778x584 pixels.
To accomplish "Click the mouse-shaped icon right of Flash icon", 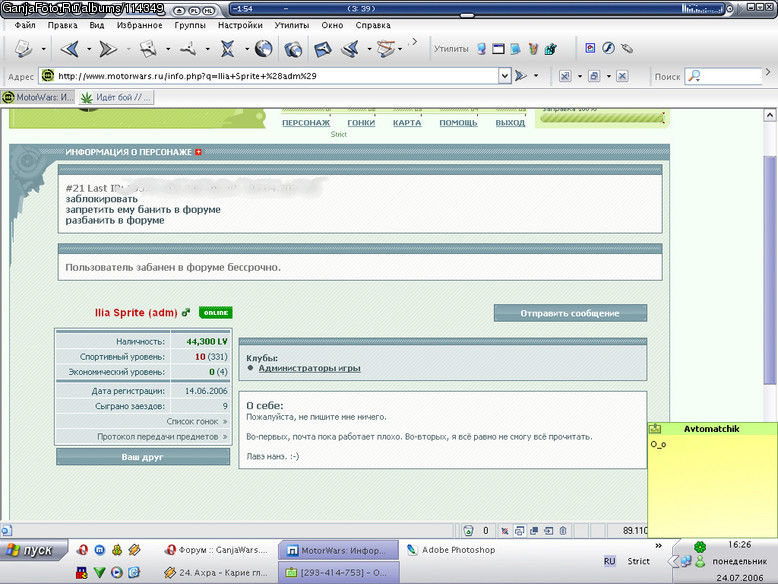I will 627,48.
